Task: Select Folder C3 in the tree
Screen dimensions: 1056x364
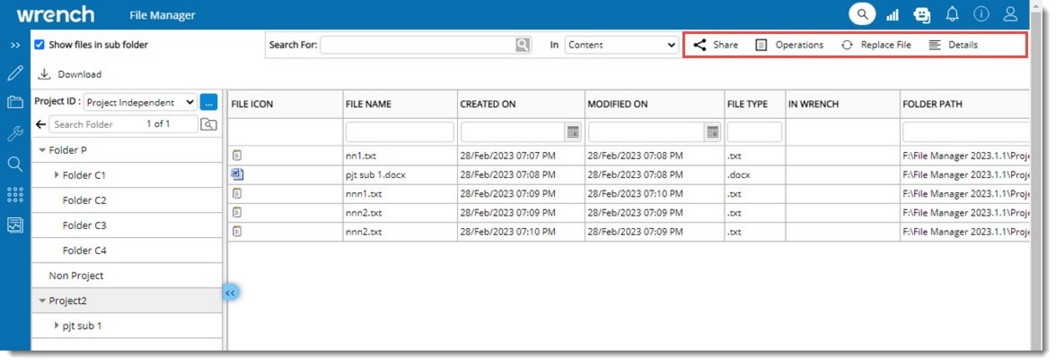Action: click(x=84, y=225)
